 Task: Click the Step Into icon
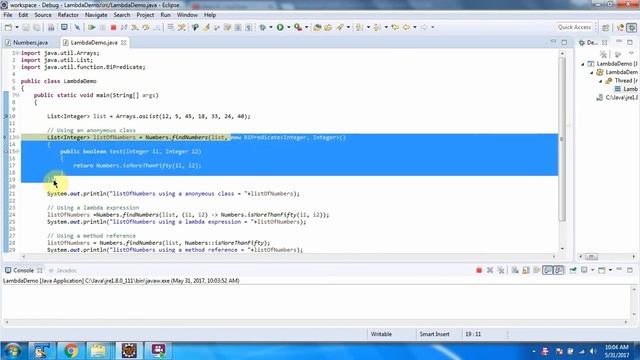point(135,27)
